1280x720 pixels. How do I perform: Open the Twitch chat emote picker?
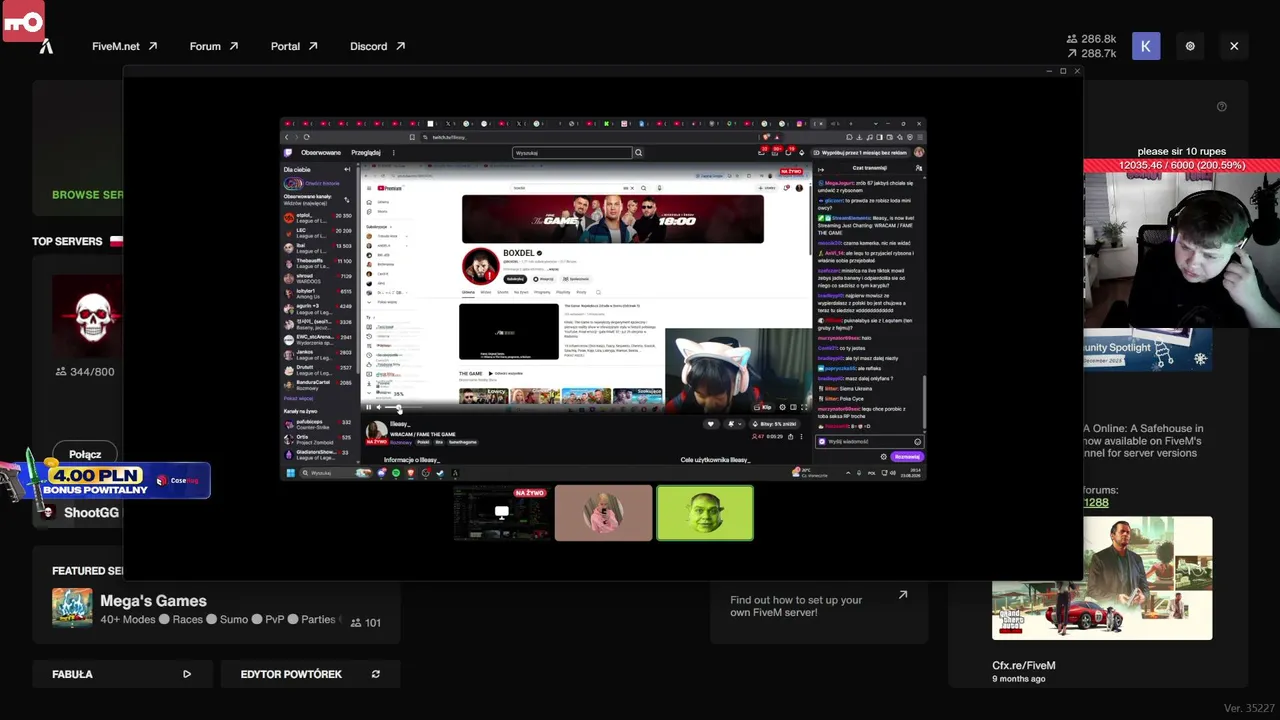917,441
